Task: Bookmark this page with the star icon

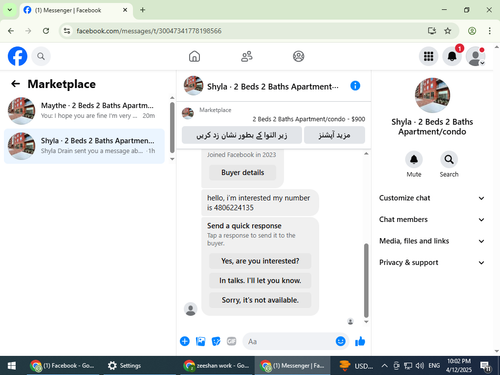Action: tap(448, 31)
